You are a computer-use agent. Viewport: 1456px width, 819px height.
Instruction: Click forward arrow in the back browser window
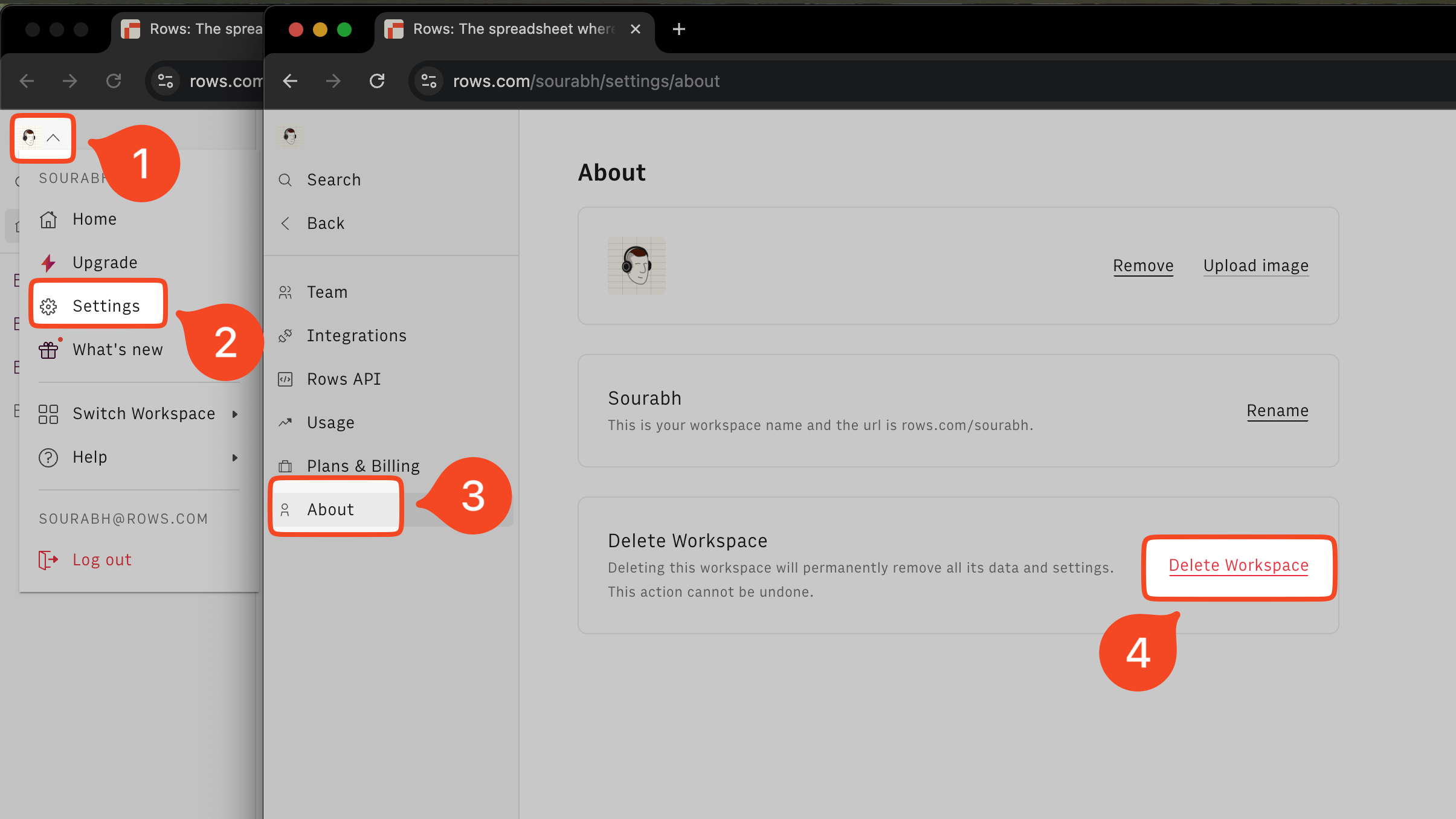[70, 81]
